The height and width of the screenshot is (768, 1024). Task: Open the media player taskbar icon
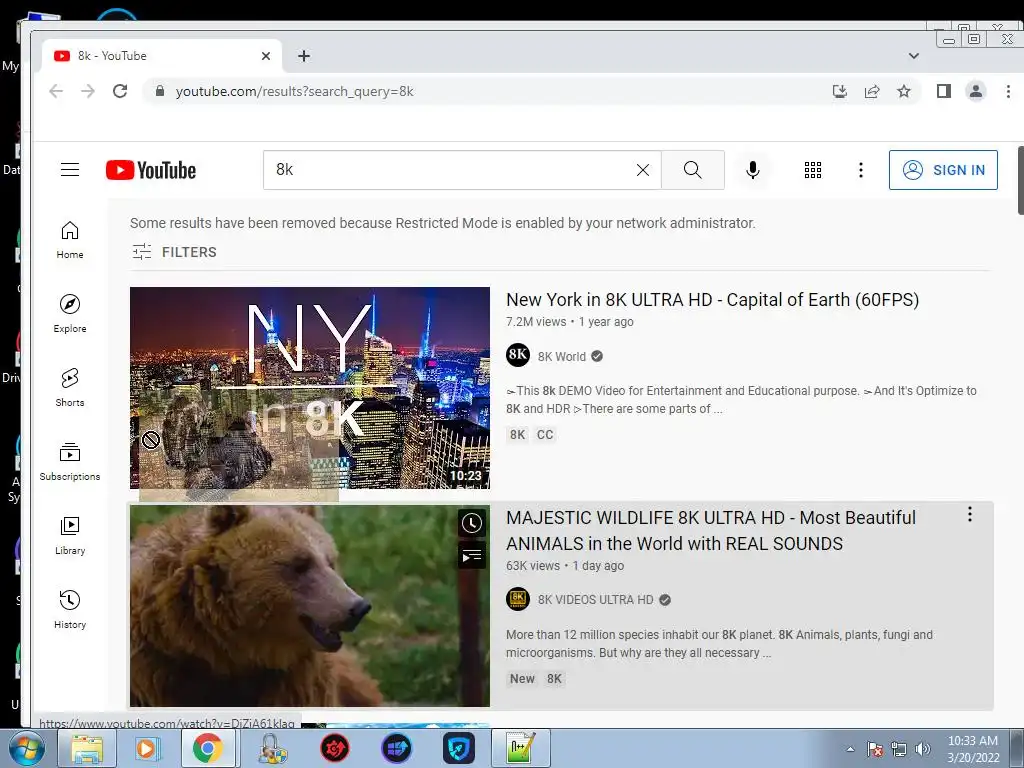pyautogui.click(x=147, y=748)
